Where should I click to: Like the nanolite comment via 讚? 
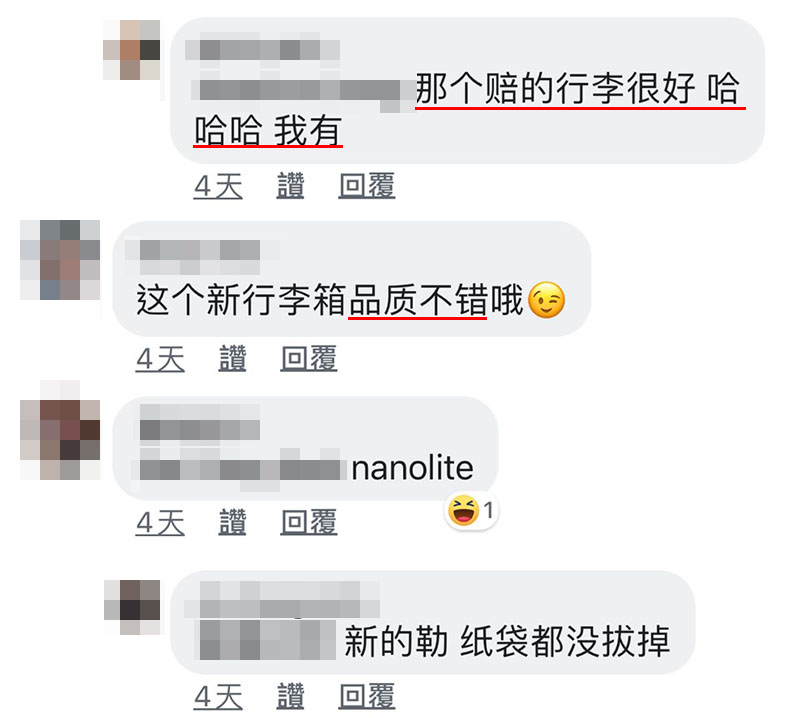click(x=233, y=522)
